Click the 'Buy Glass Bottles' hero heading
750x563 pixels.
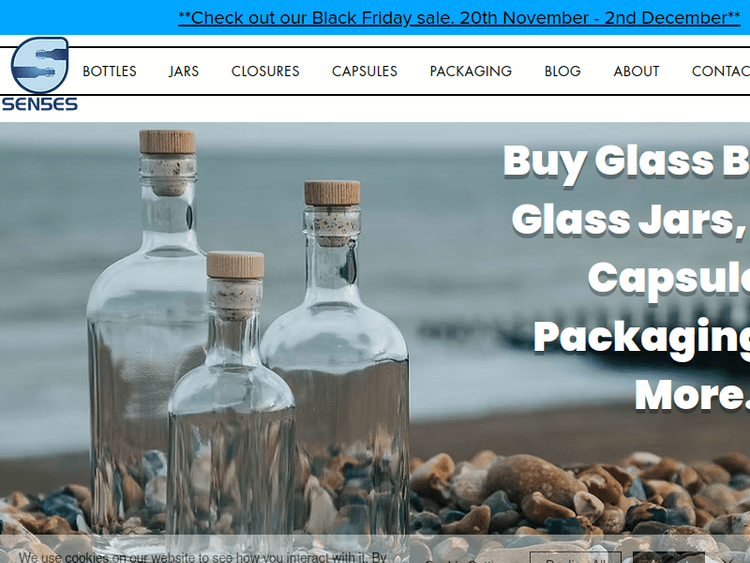click(626, 162)
